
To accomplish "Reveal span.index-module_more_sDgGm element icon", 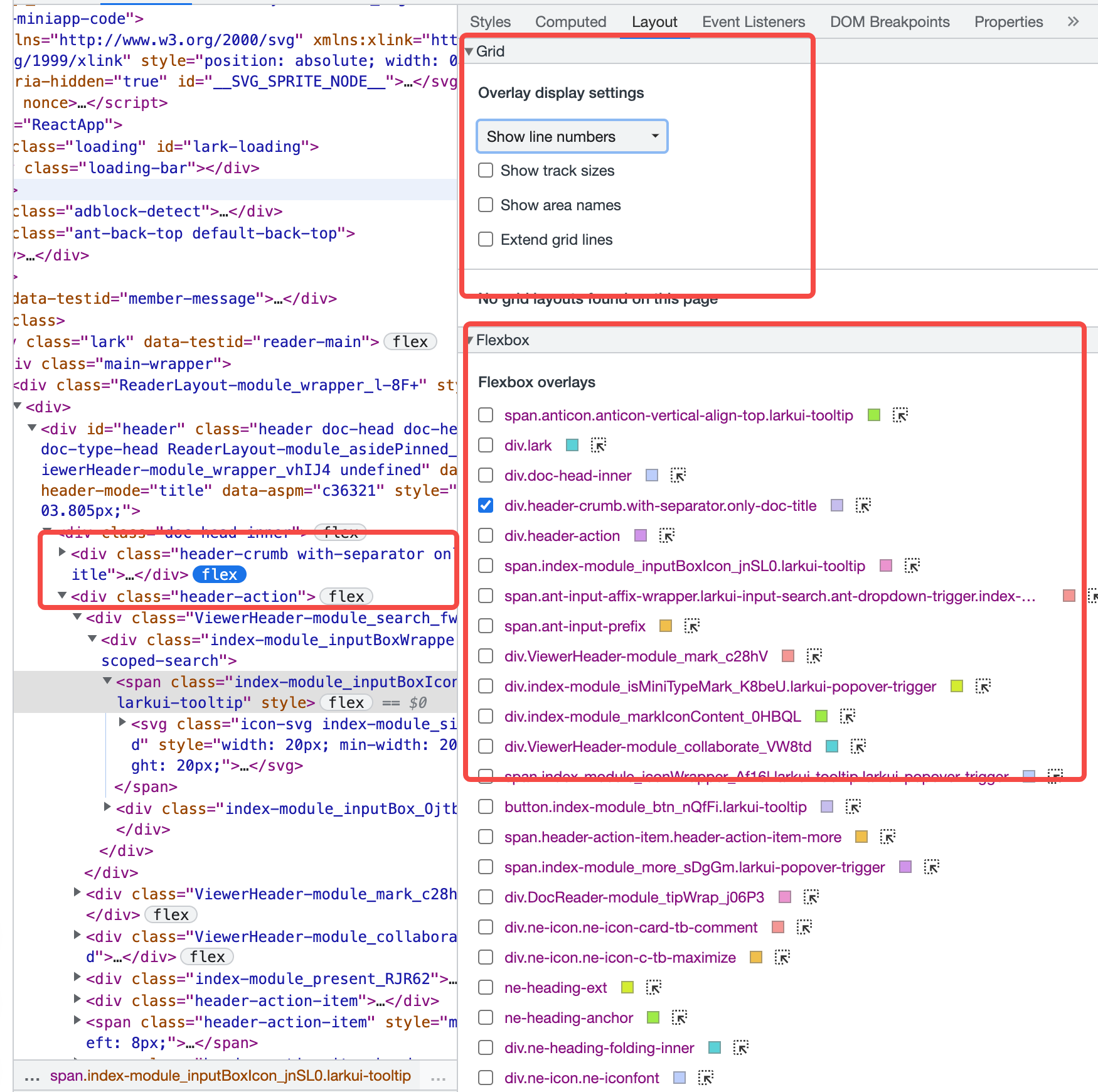I will [932, 867].
